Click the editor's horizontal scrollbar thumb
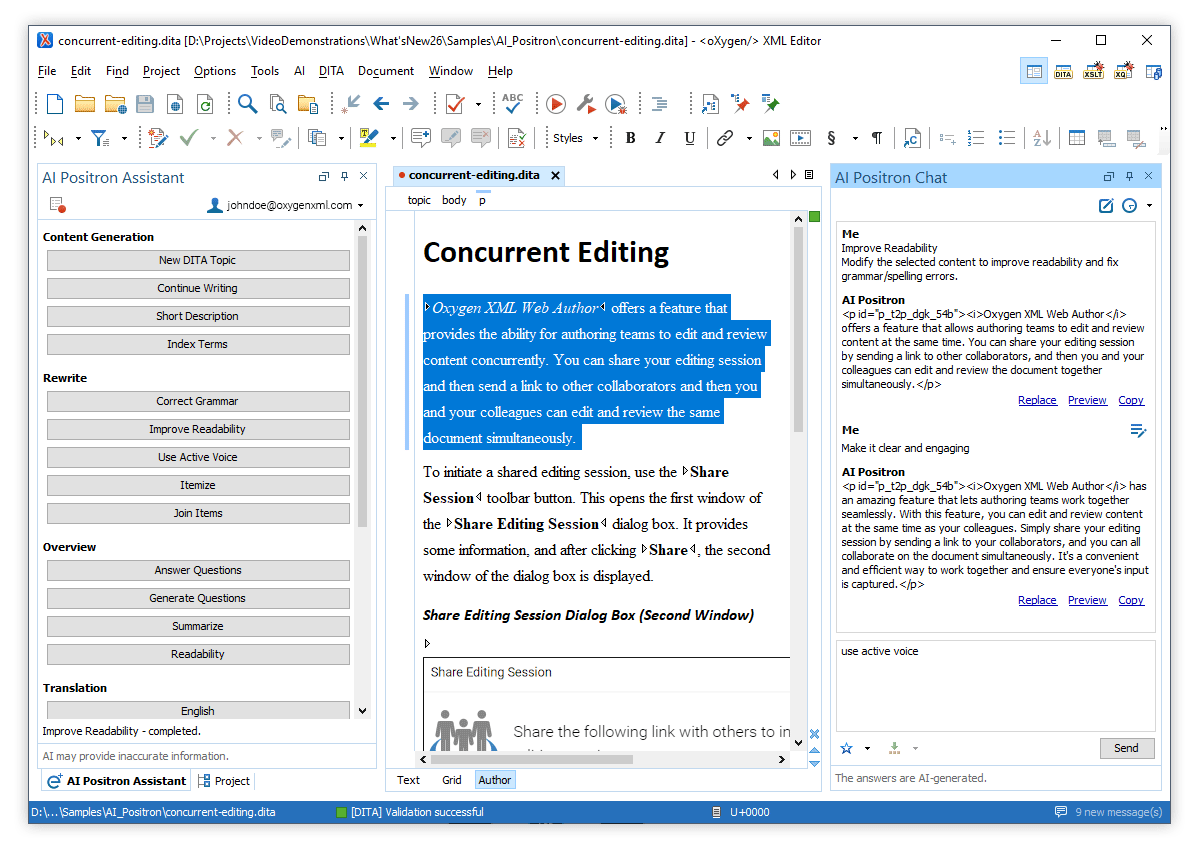This screenshot has width=1200, height=850. pos(532,760)
